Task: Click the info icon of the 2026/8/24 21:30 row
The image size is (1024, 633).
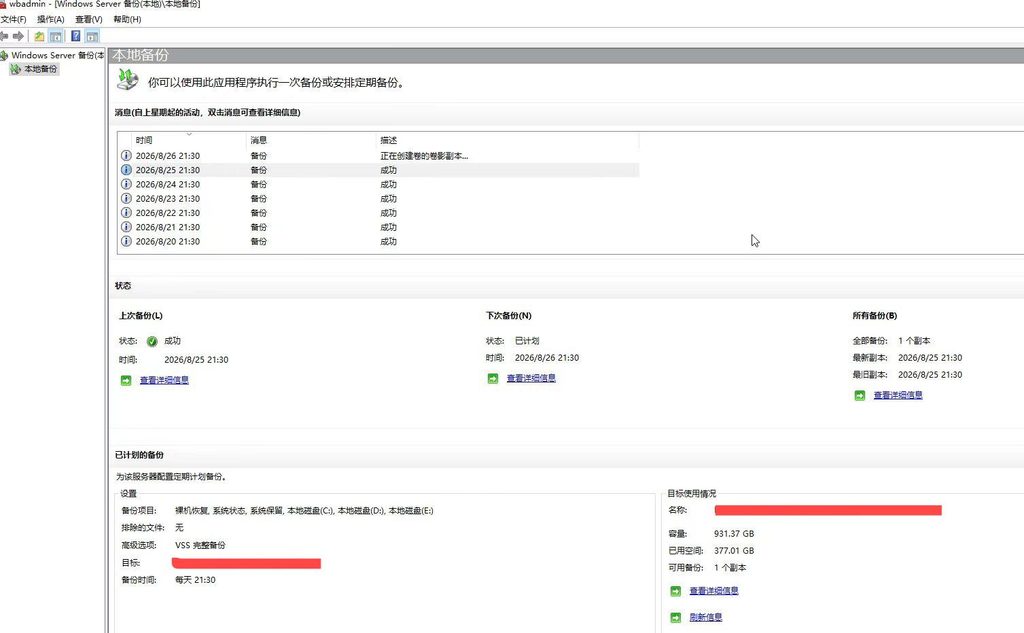Action: pyautogui.click(x=126, y=184)
